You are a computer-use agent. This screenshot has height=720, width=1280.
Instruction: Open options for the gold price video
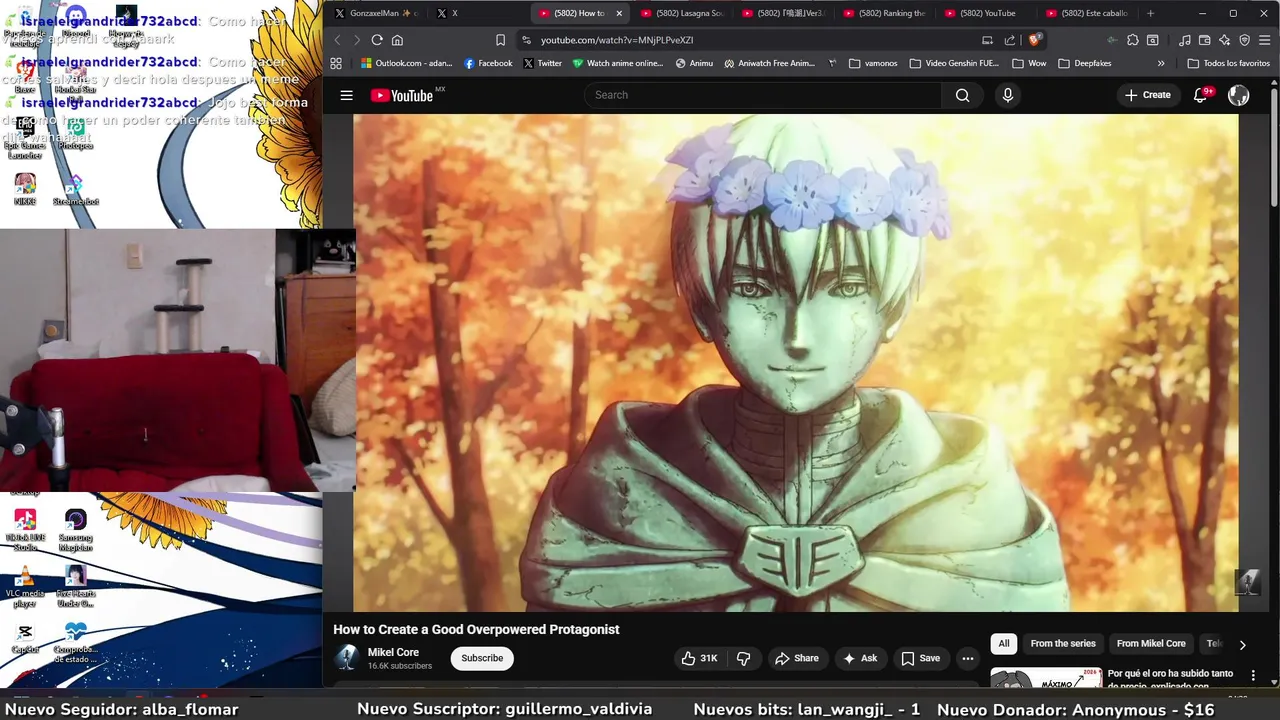[1253, 676]
